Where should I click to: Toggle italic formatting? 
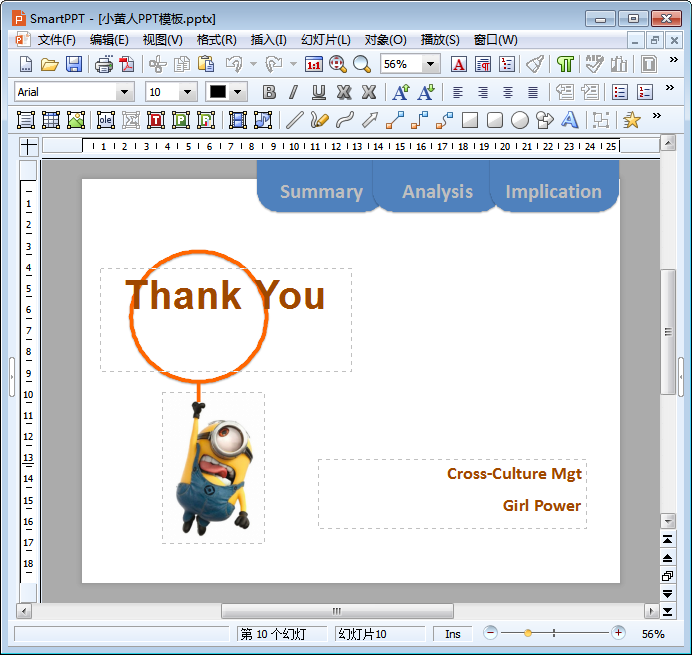(293, 92)
